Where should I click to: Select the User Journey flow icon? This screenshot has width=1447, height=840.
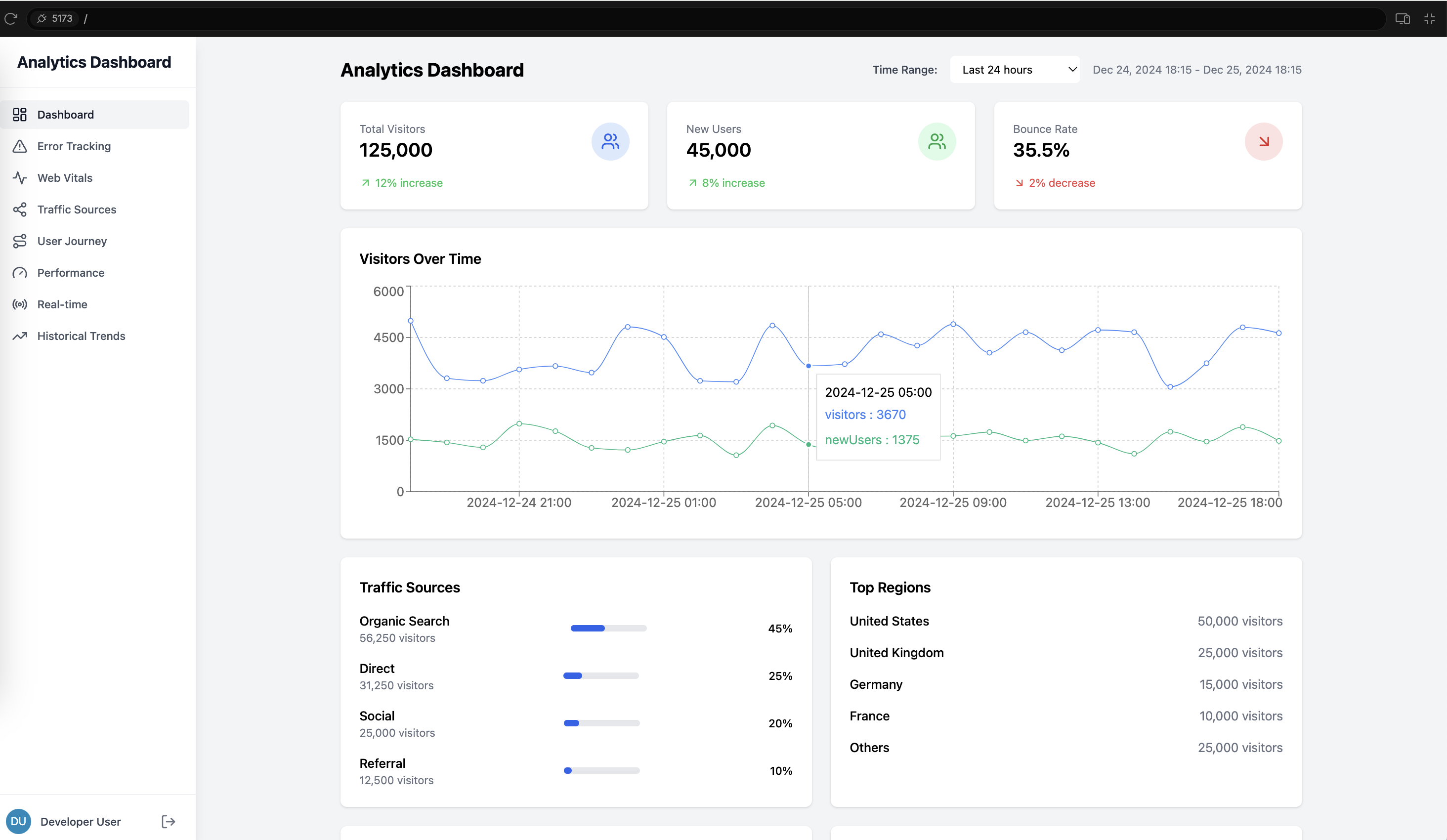click(x=20, y=241)
